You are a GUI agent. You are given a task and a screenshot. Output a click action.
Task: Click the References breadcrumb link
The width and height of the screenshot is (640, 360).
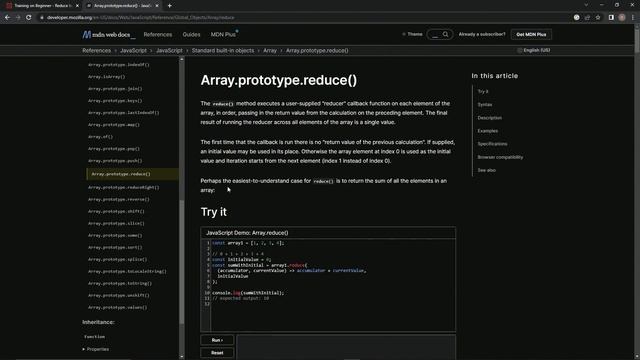tap(97, 51)
